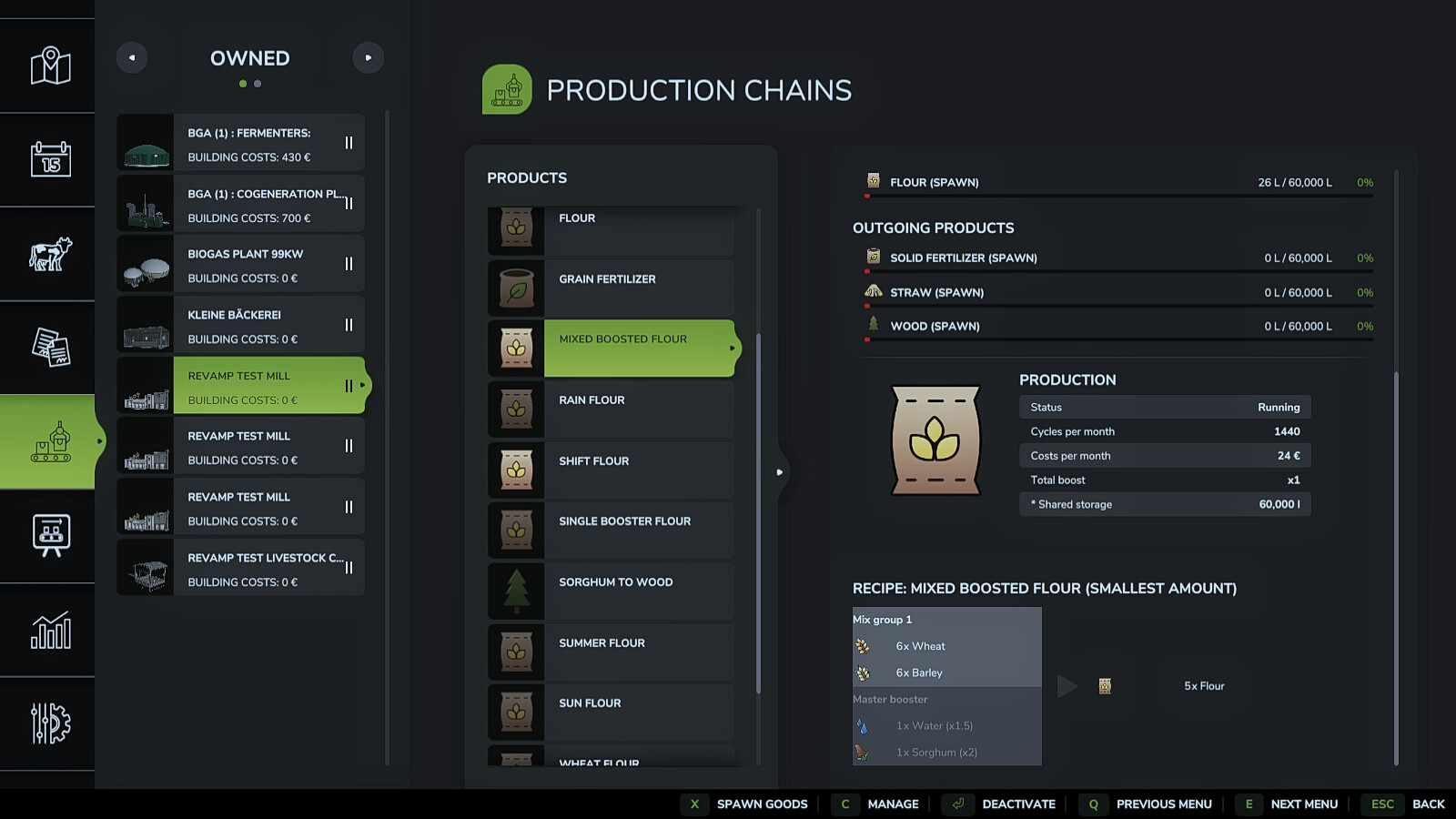1456x819 pixels.
Task: Click the Wheat ingredient icon in recipe
Action: tap(863, 646)
